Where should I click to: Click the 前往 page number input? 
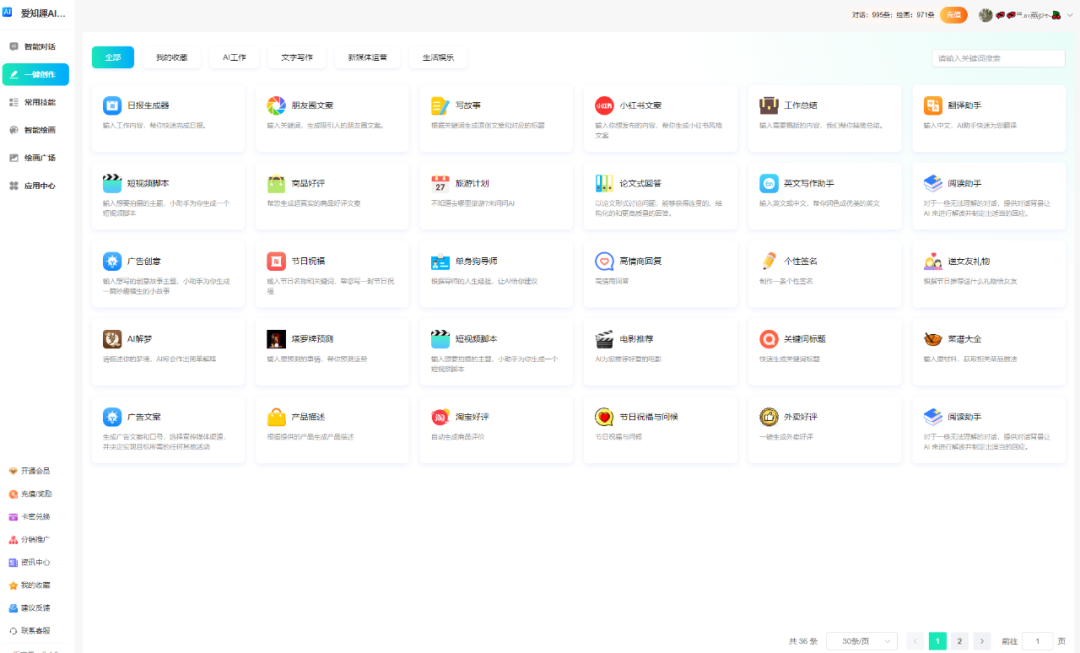(x=1037, y=641)
